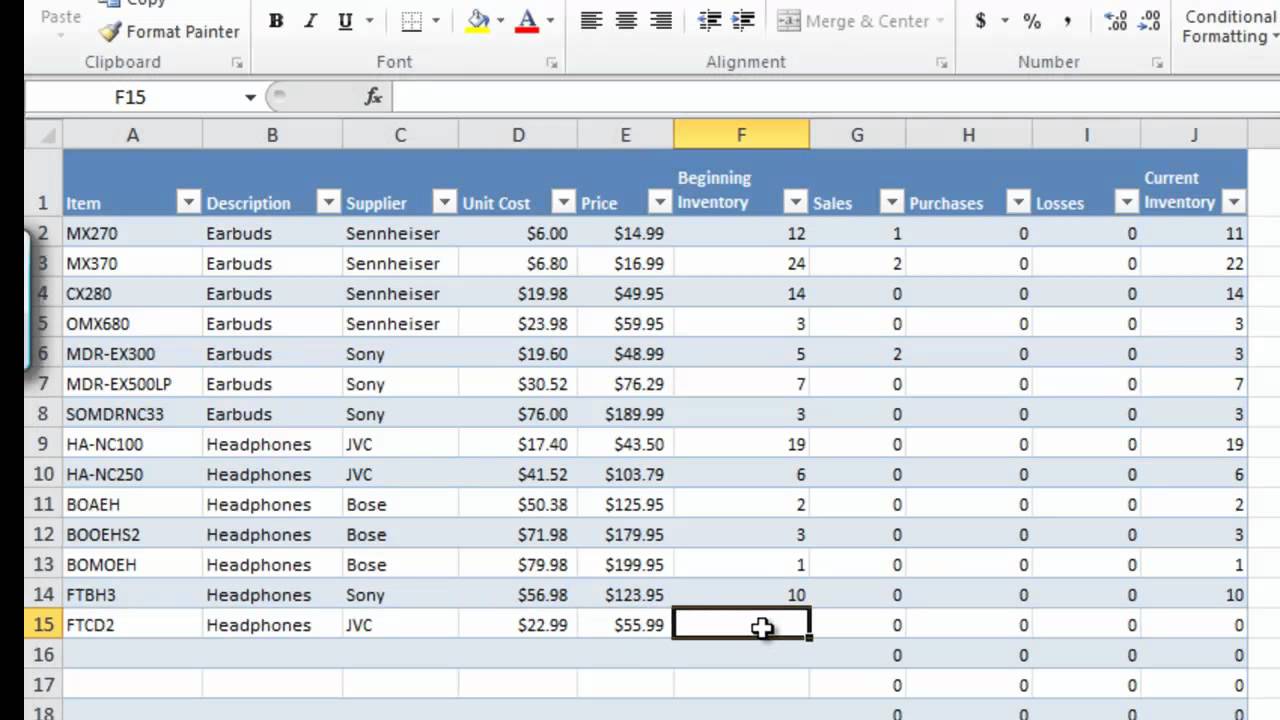This screenshot has height=720, width=1280.
Task: Open the Item column filter dropdown
Action: (188, 202)
